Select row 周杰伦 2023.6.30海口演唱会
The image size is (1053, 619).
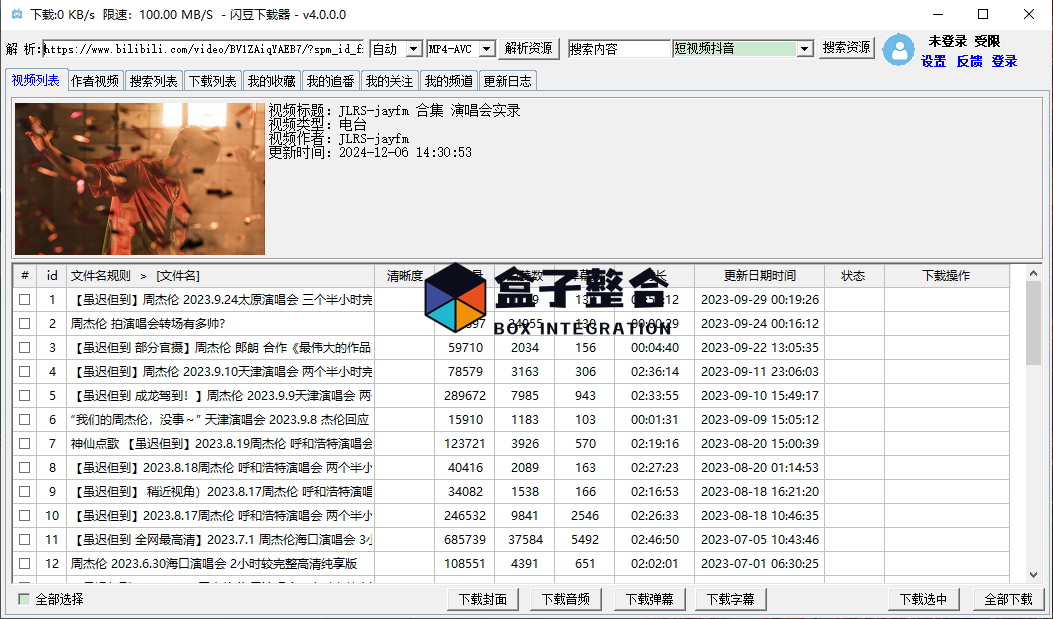[x=214, y=564]
